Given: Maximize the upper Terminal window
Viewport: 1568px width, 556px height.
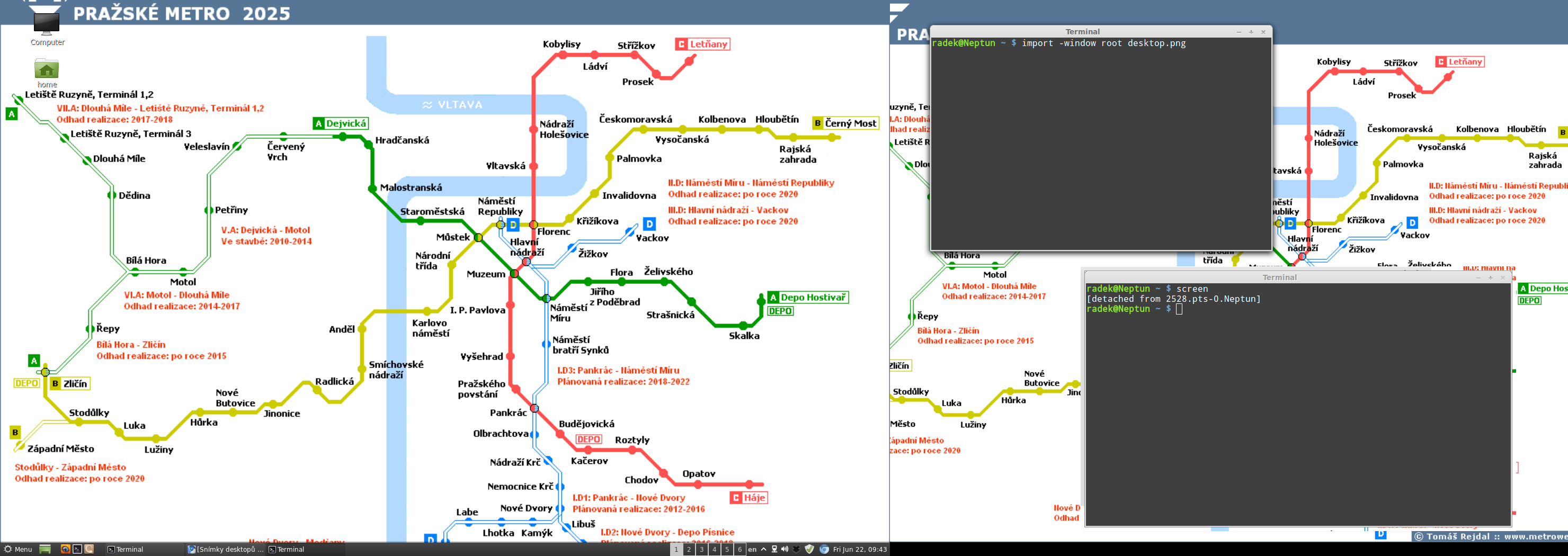Looking at the screenshot, I should click(1251, 32).
